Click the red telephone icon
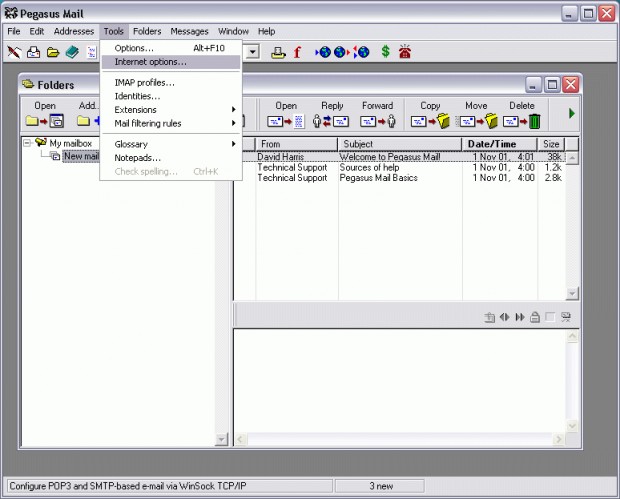 (405, 52)
